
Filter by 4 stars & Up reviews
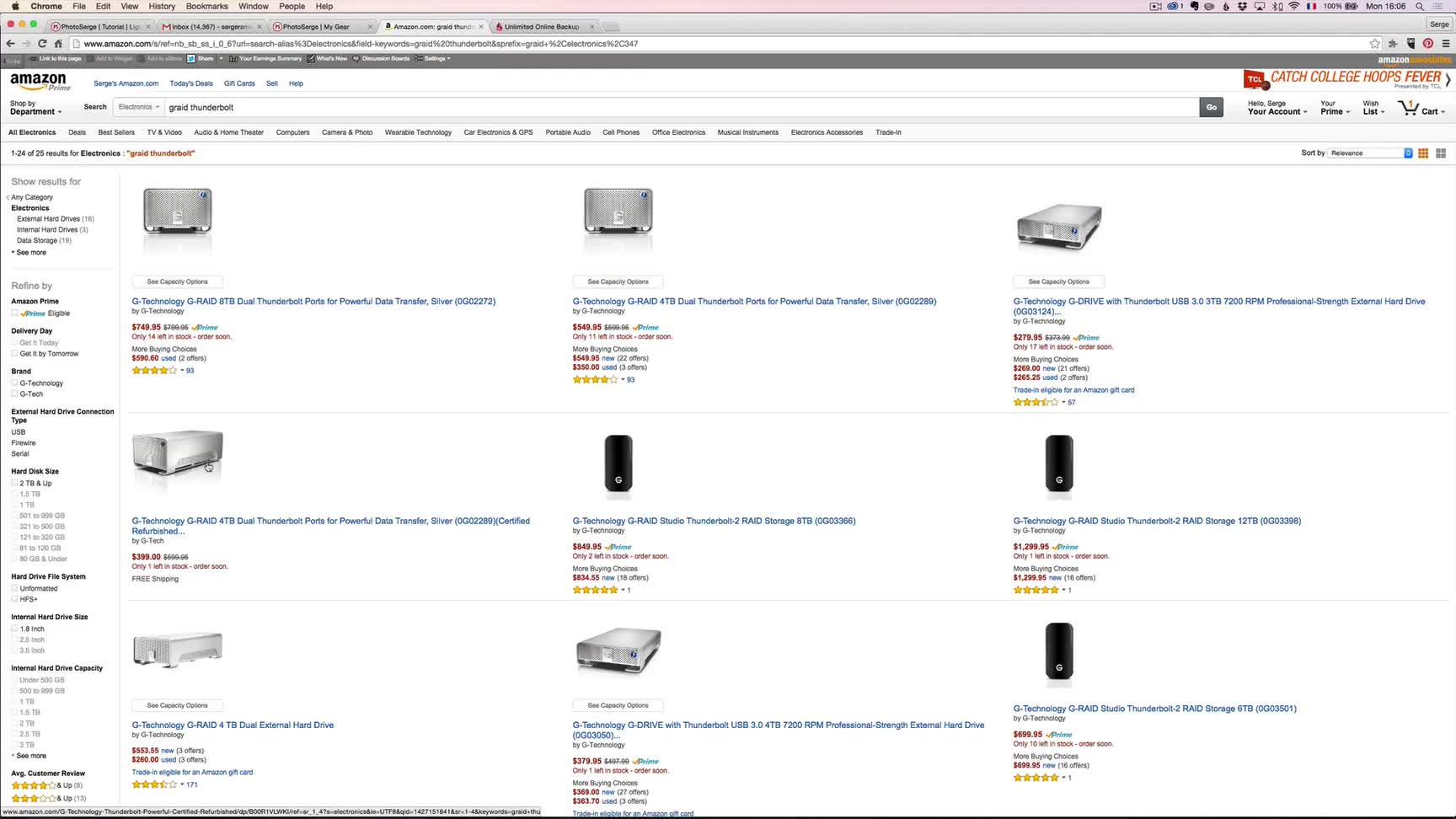click(47, 785)
